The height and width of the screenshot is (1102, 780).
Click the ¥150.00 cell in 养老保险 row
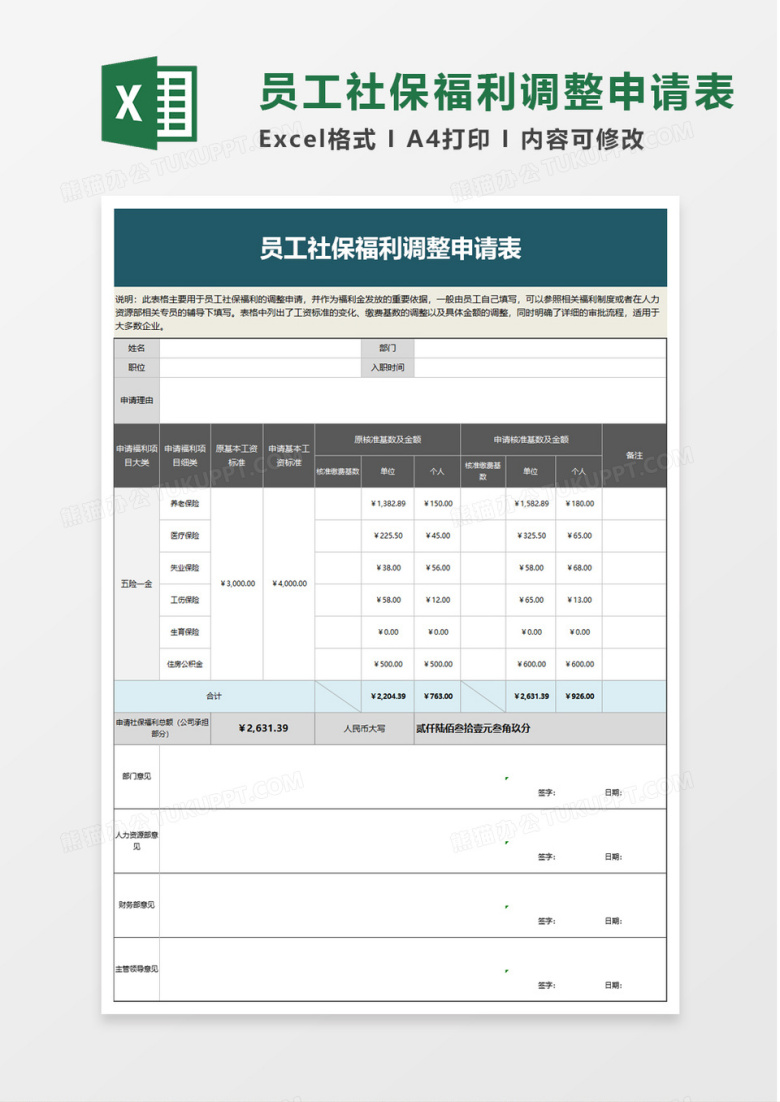click(x=437, y=504)
